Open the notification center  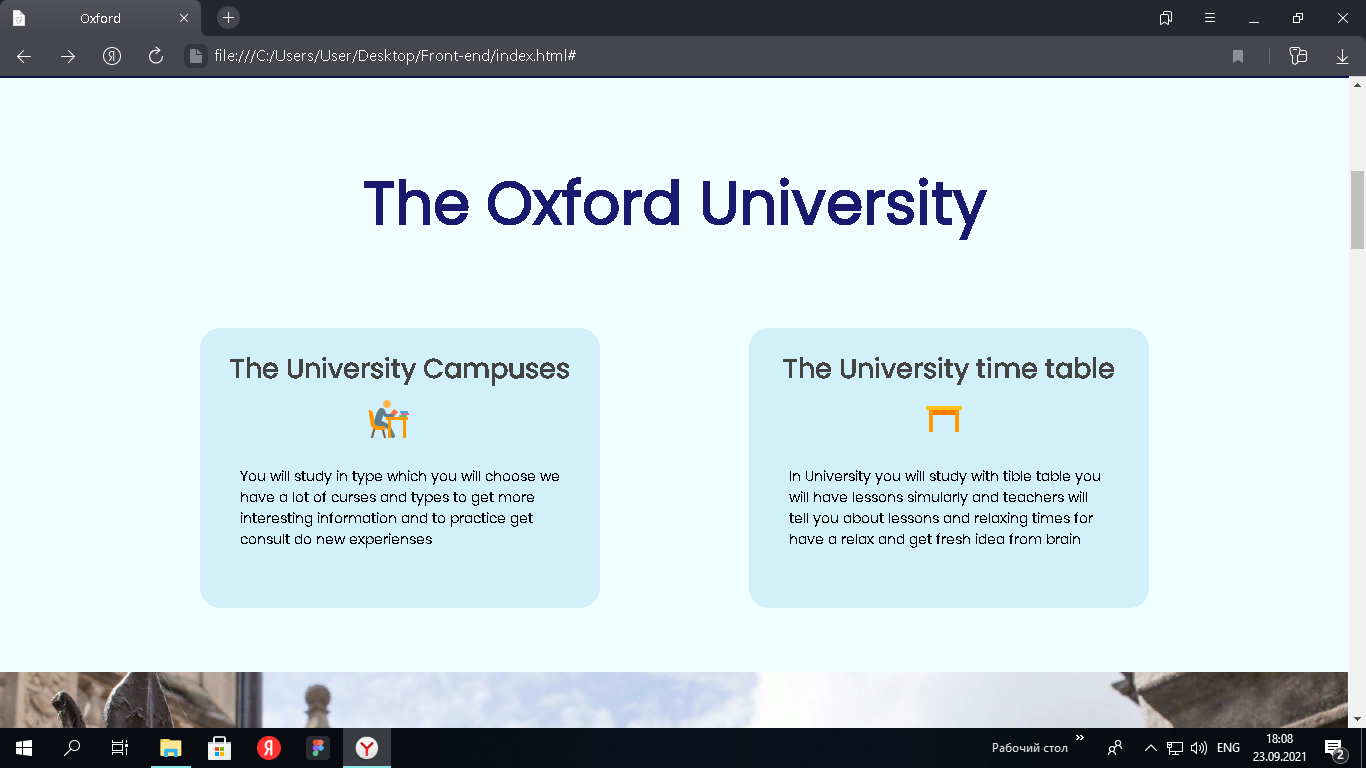point(1334,748)
